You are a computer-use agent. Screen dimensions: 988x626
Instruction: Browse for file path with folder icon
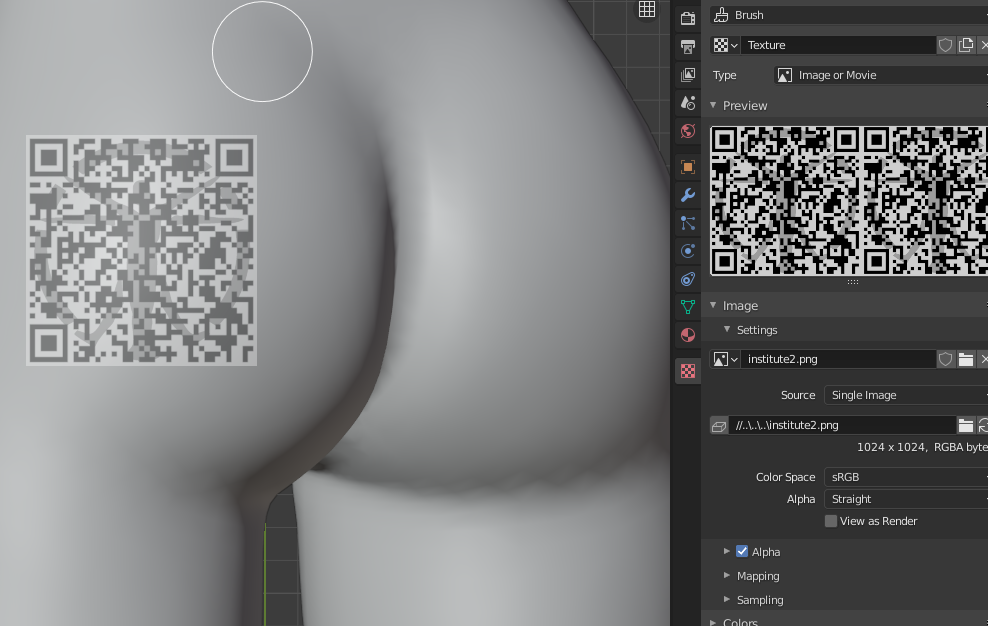[965, 426]
